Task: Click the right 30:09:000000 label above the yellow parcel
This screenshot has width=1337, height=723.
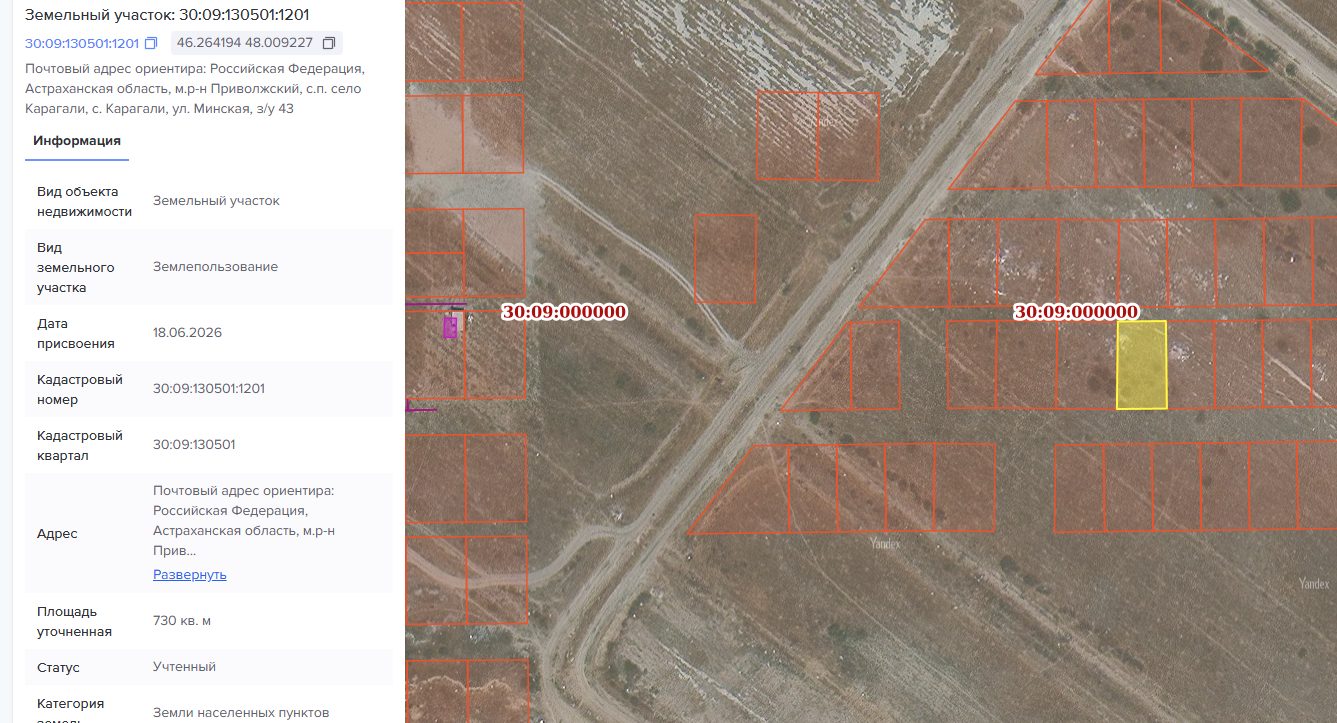Action: [1076, 312]
